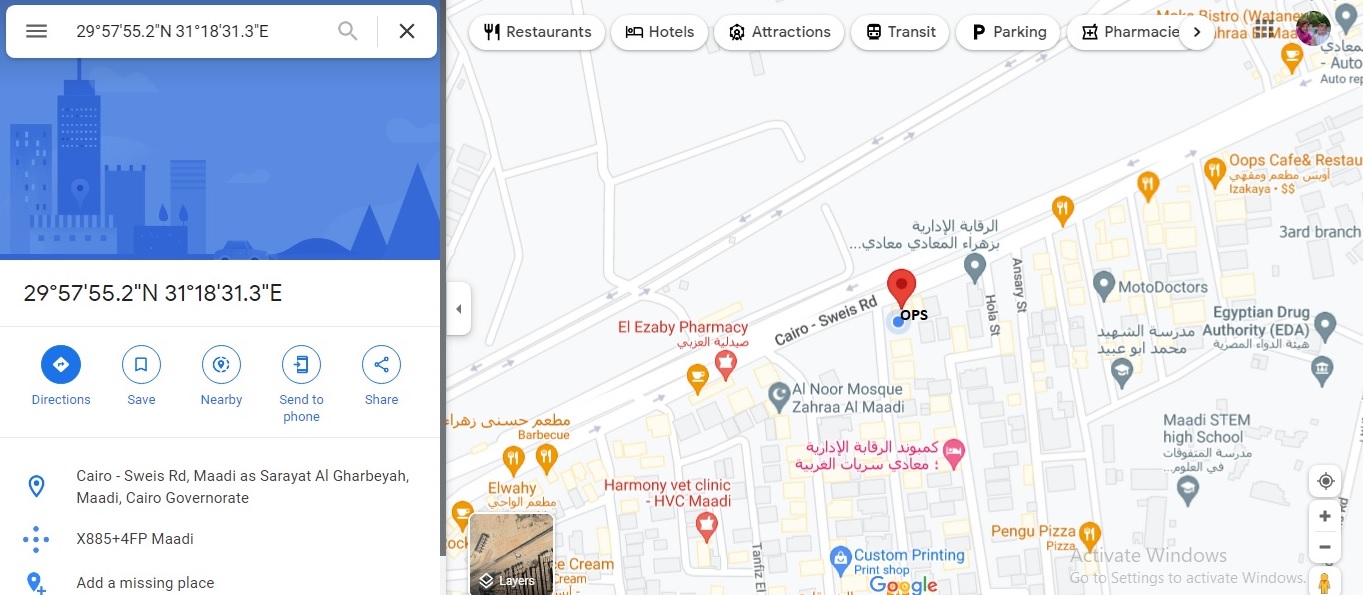
Task: Click the search magnifier icon
Action: pyautogui.click(x=347, y=31)
